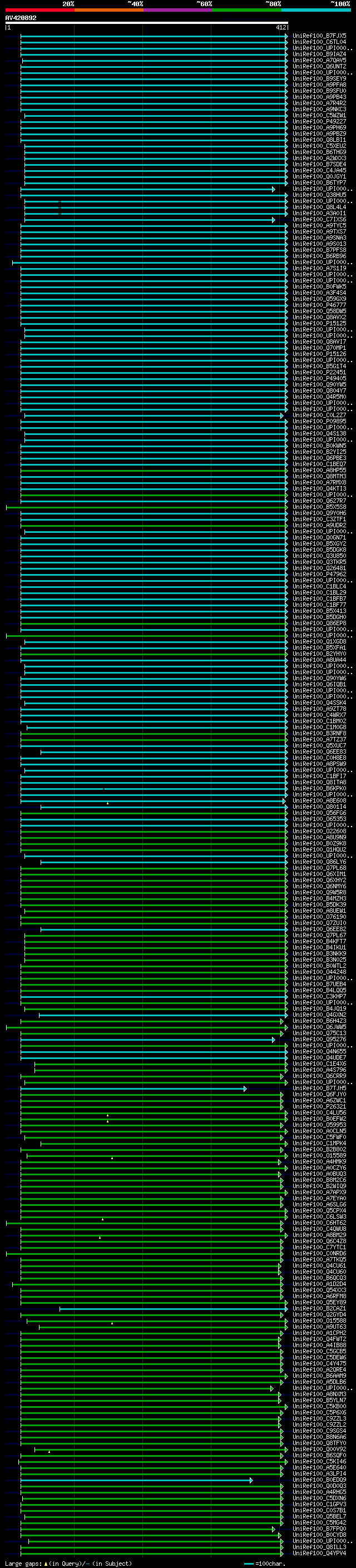Click the UniRef100_A8BM29 label

[x=319, y=1235]
